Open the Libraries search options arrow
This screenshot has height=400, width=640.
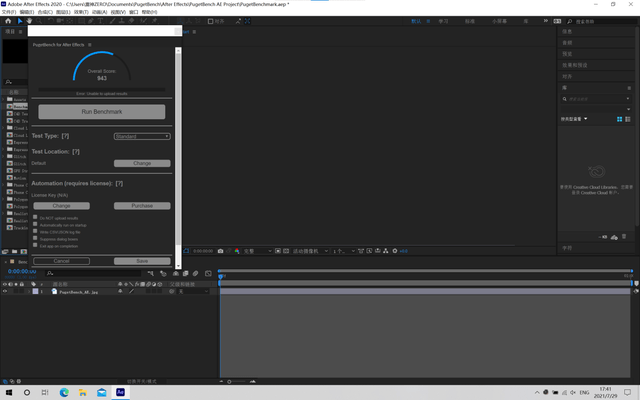[628, 99]
